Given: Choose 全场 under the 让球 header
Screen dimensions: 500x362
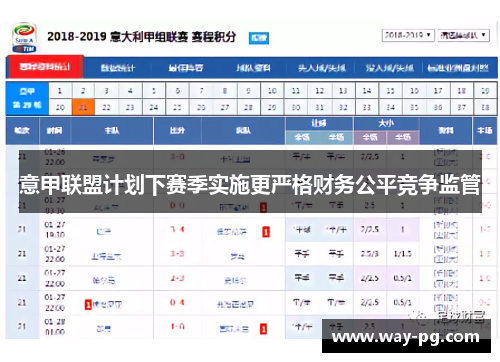Looking at the screenshot, I should (x=302, y=137).
